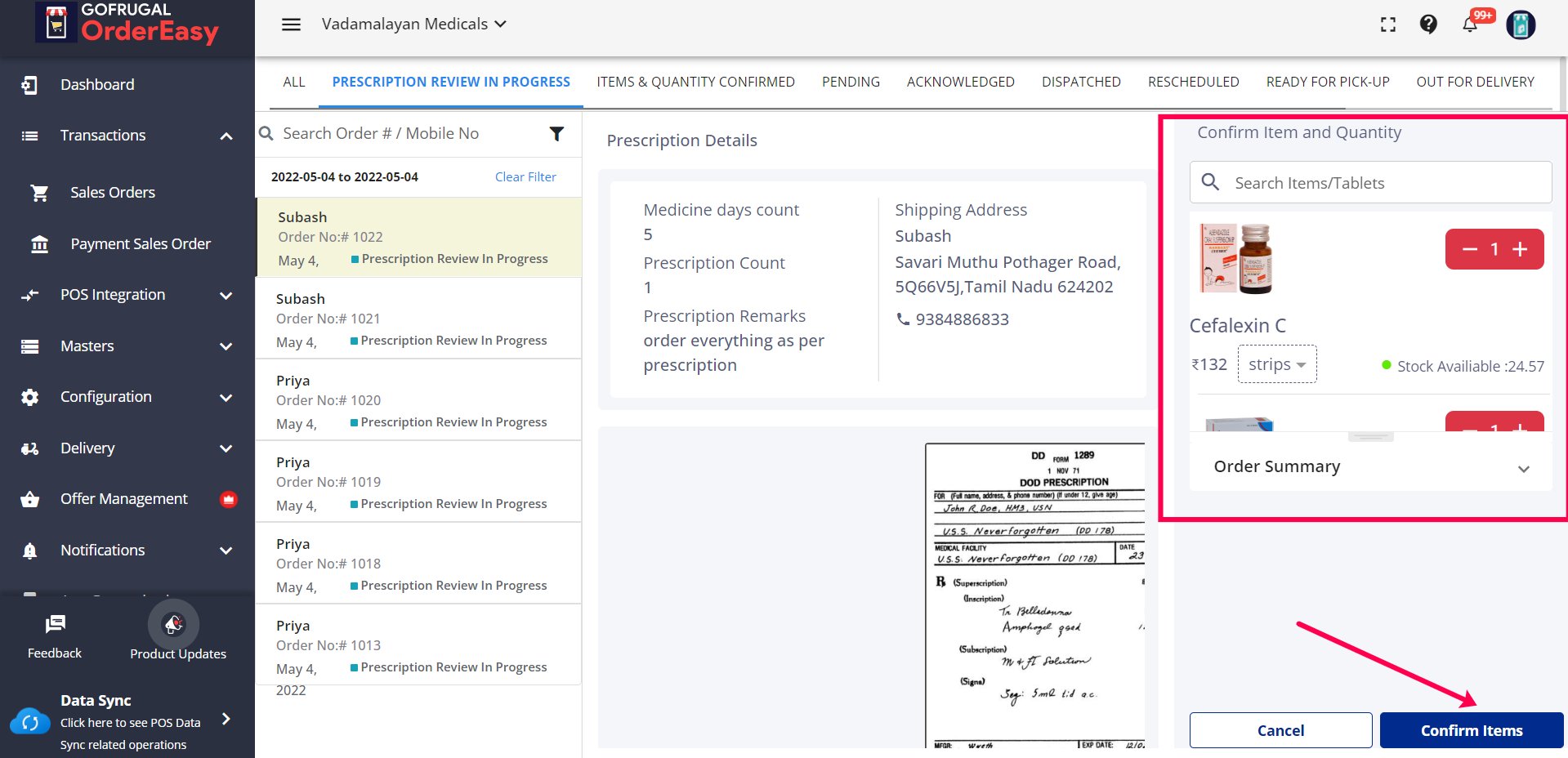Expand the Delivery chevron

226,448
